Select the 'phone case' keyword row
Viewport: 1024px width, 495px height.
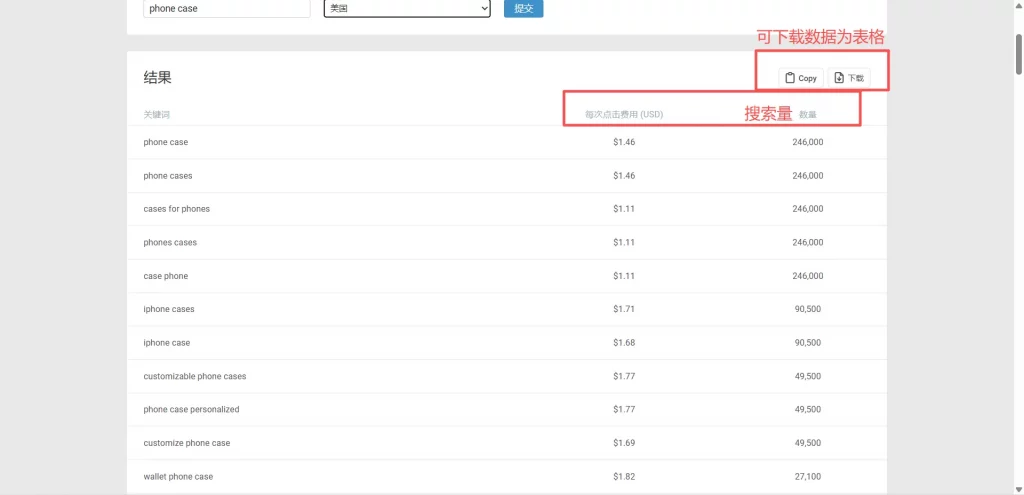[x=166, y=142]
